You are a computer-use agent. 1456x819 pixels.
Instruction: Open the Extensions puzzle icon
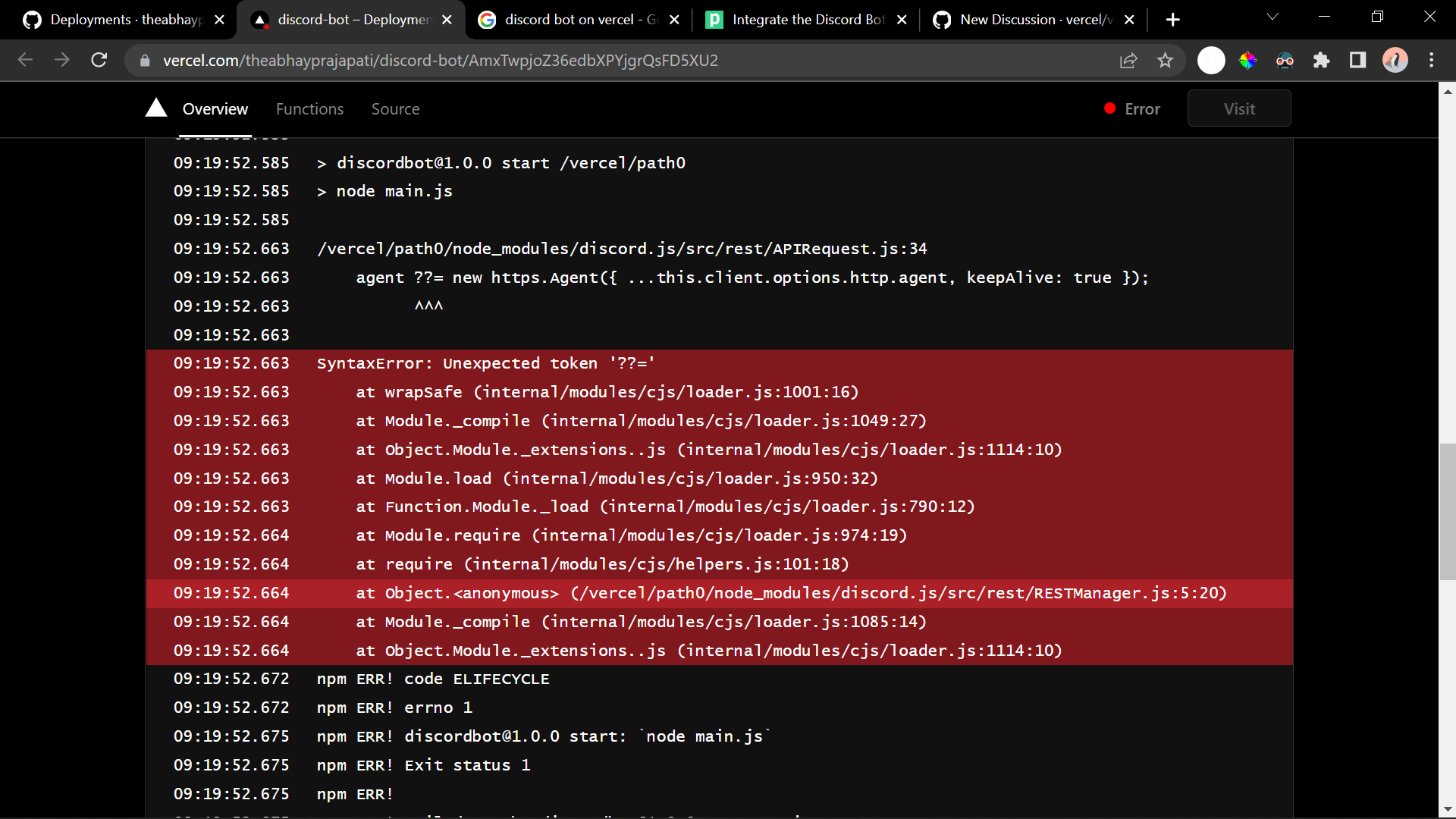tap(1321, 60)
